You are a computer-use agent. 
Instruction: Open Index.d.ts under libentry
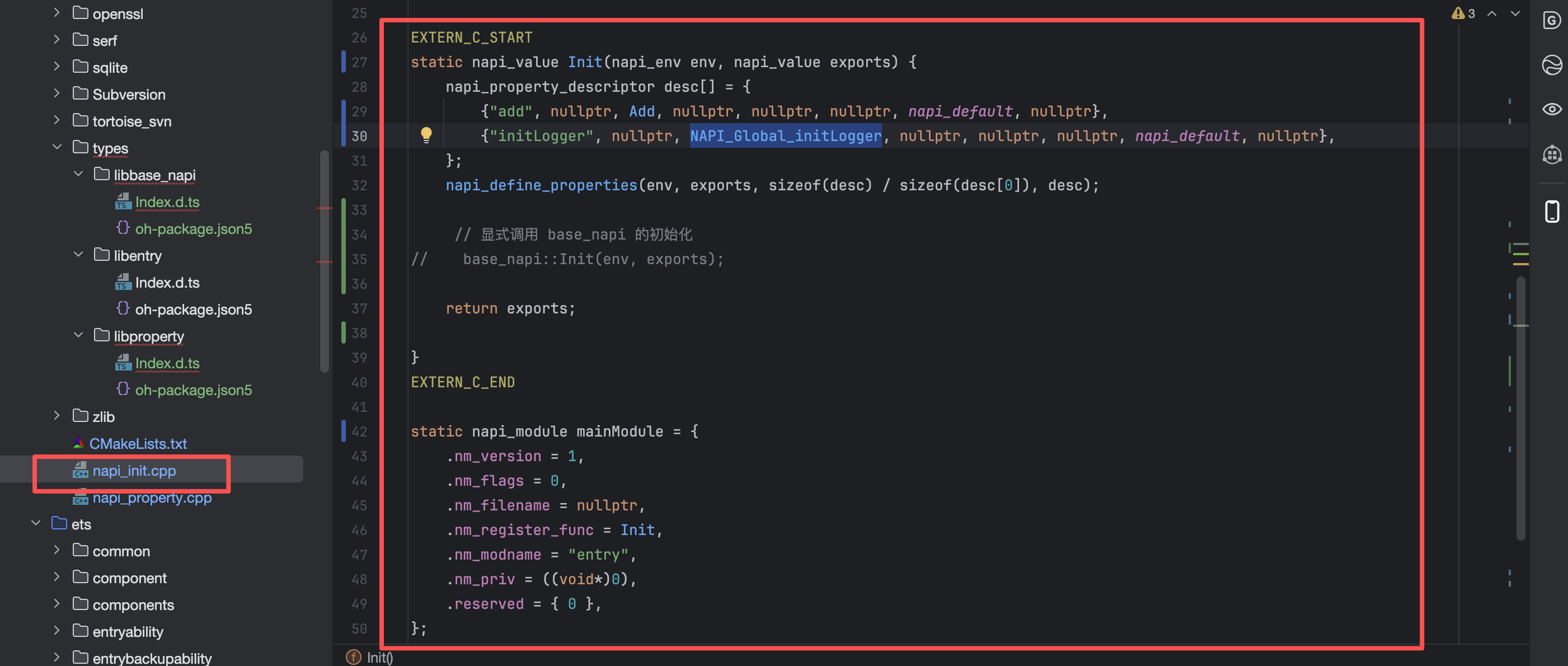(x=167, y=283)
